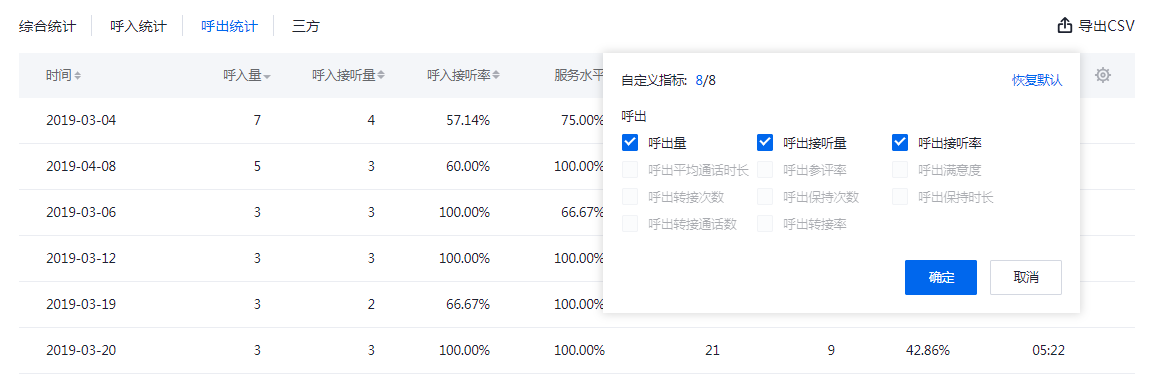Click the 05:22 duration value
The width and height of the screenshot is (1171, 383).
point(1048,350)
